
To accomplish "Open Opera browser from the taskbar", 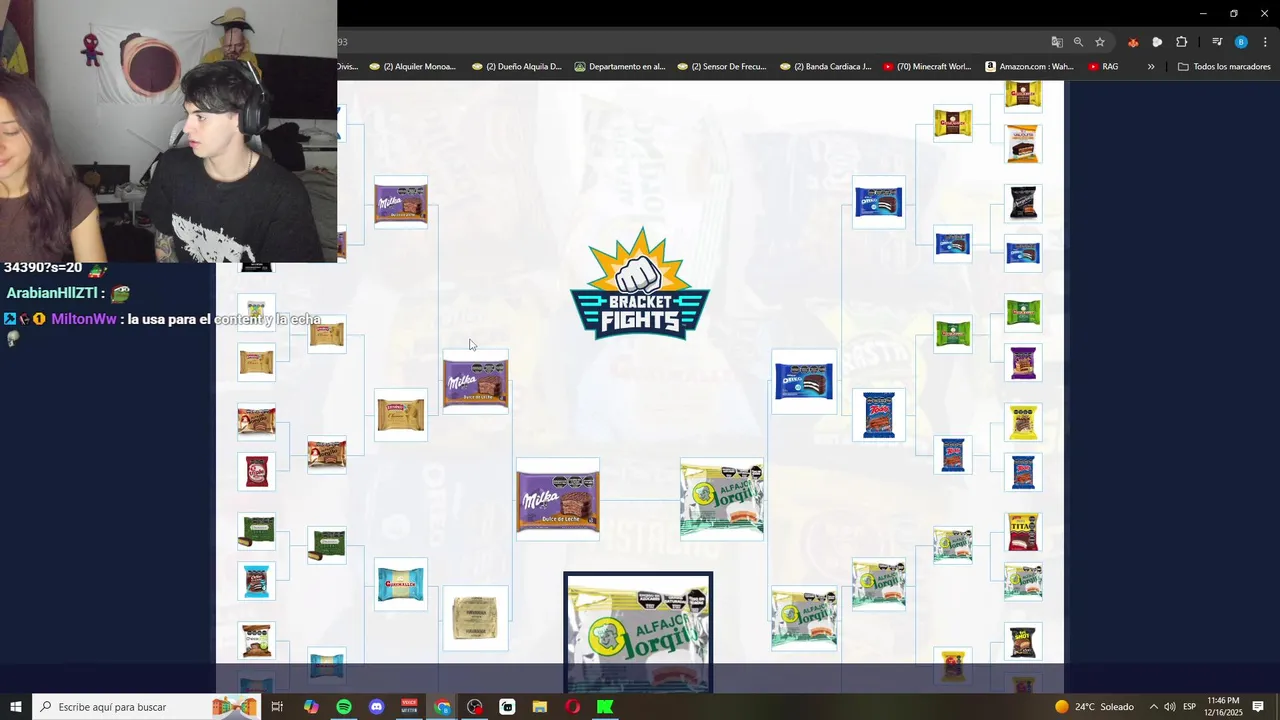I will coord(573,707).
